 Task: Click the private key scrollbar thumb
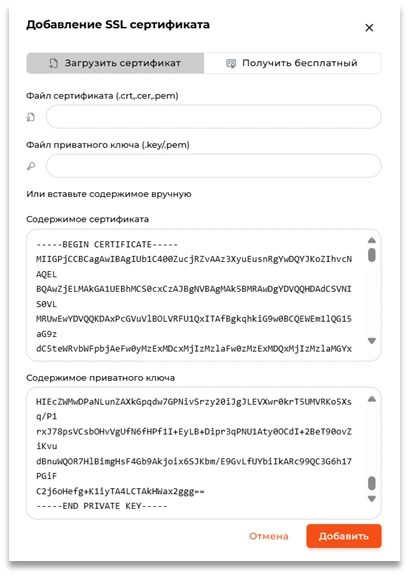(371, 483)
